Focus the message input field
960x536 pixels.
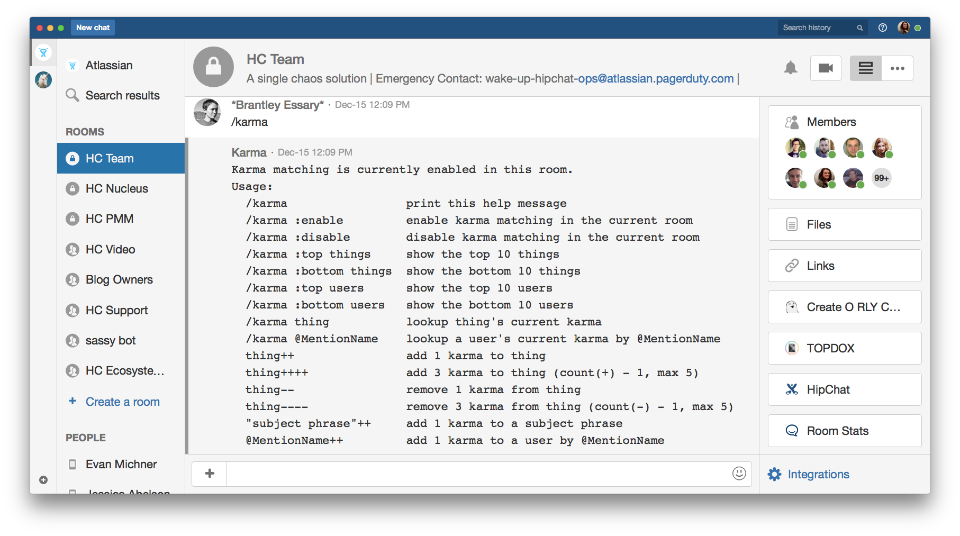(x=478, y=474)
